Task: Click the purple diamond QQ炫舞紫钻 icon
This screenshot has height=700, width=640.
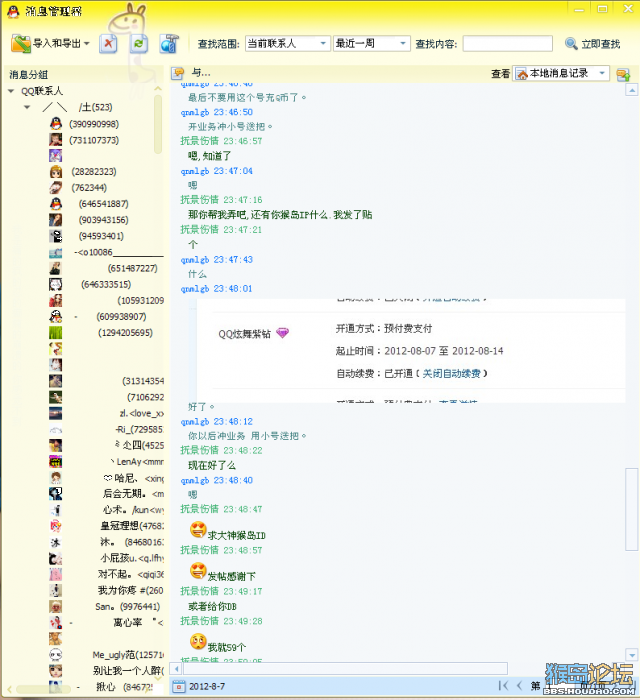Action: click(x=283, y=333)
